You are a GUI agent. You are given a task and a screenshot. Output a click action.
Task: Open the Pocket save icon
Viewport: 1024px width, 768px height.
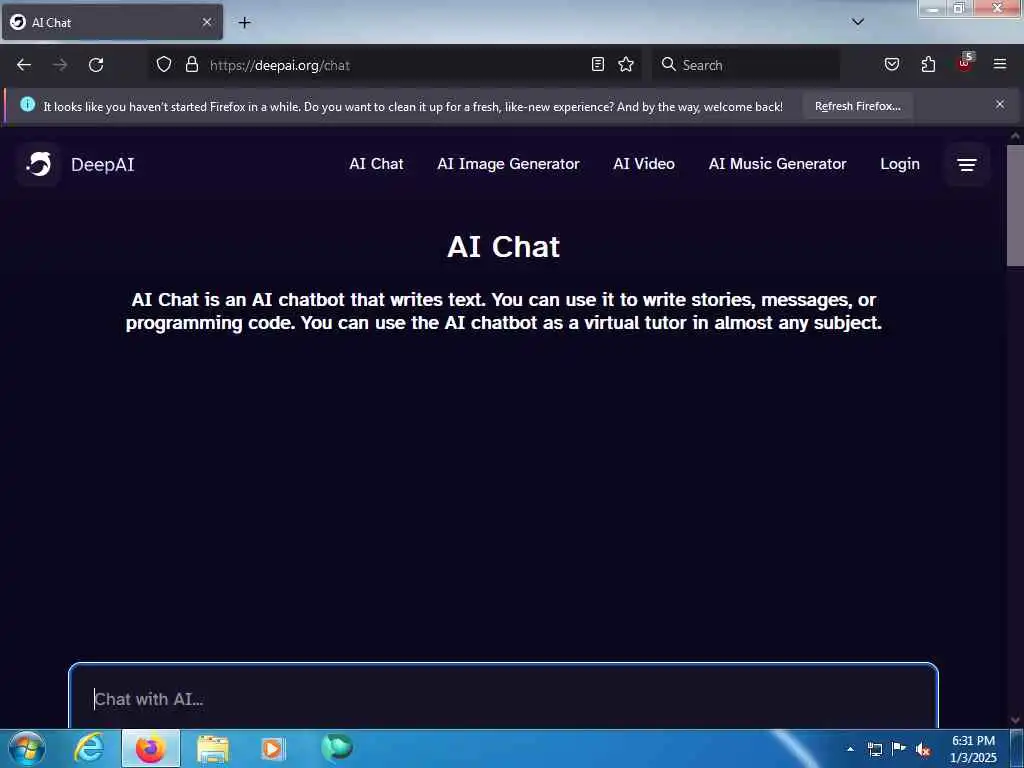891,64
